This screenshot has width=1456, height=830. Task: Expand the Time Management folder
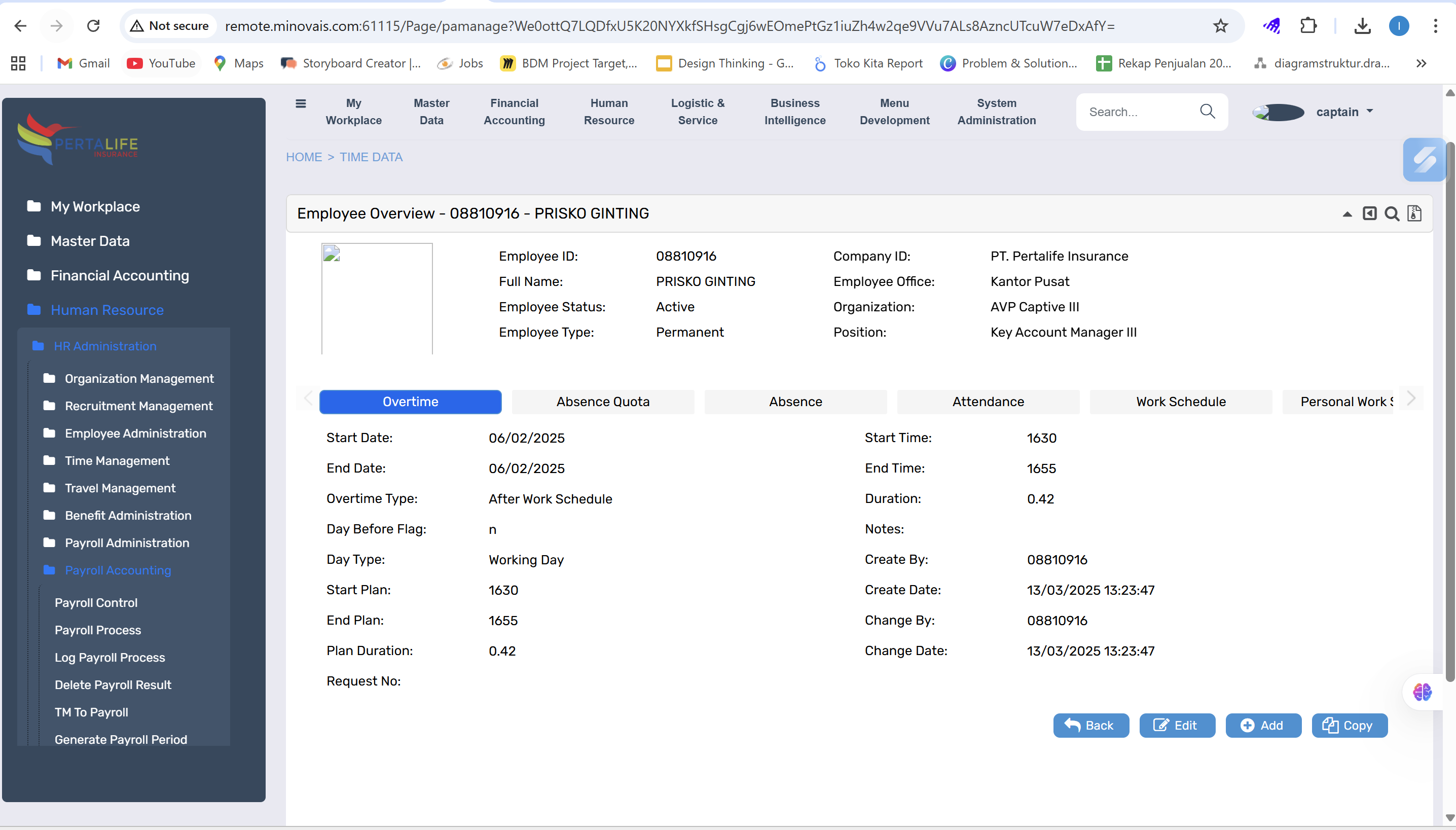pos(117,460)
